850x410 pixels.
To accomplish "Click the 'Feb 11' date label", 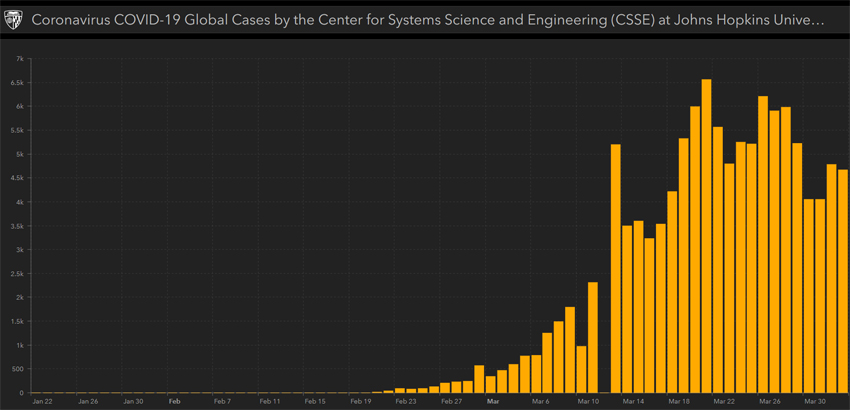I will pos(269,401).
